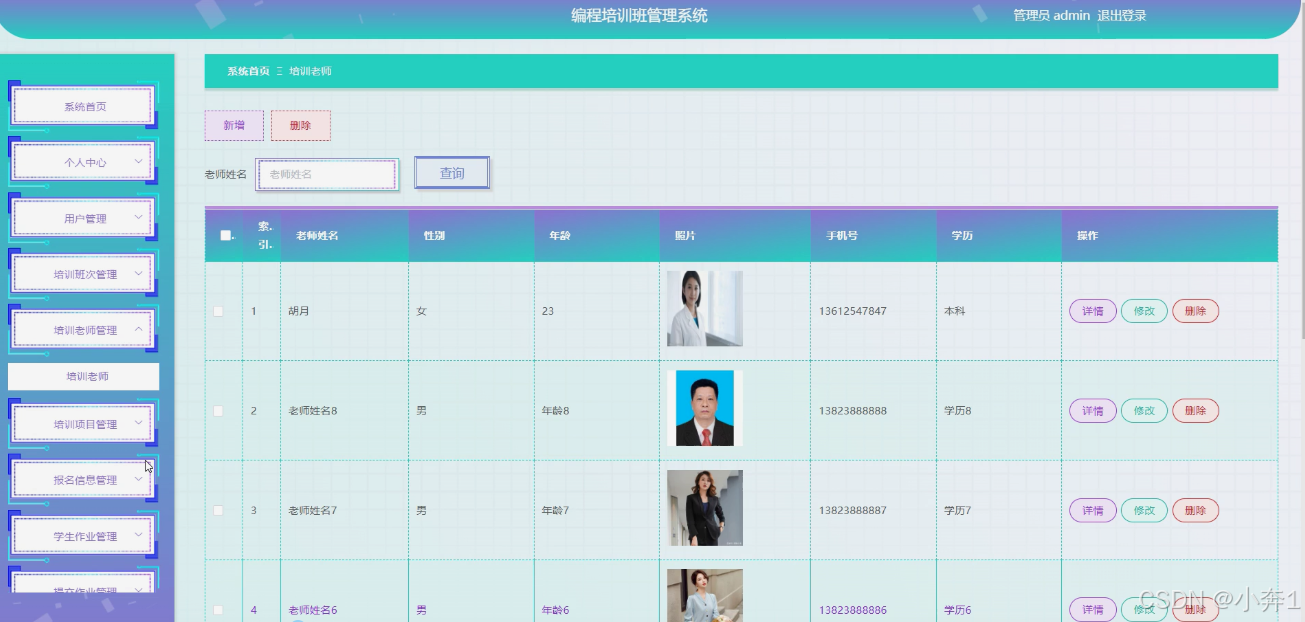Open 用户管理 in the sidebar
Image resolution: width=1305 pixels, height=622 pixels.
point(83,218)
